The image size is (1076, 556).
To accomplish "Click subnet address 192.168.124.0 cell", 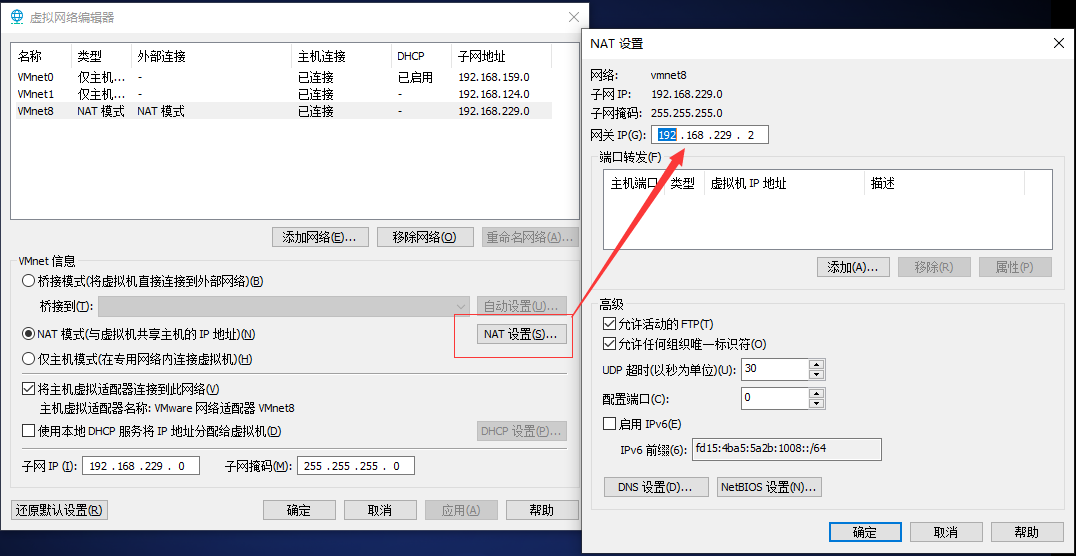I will click(x=494, y=94).
